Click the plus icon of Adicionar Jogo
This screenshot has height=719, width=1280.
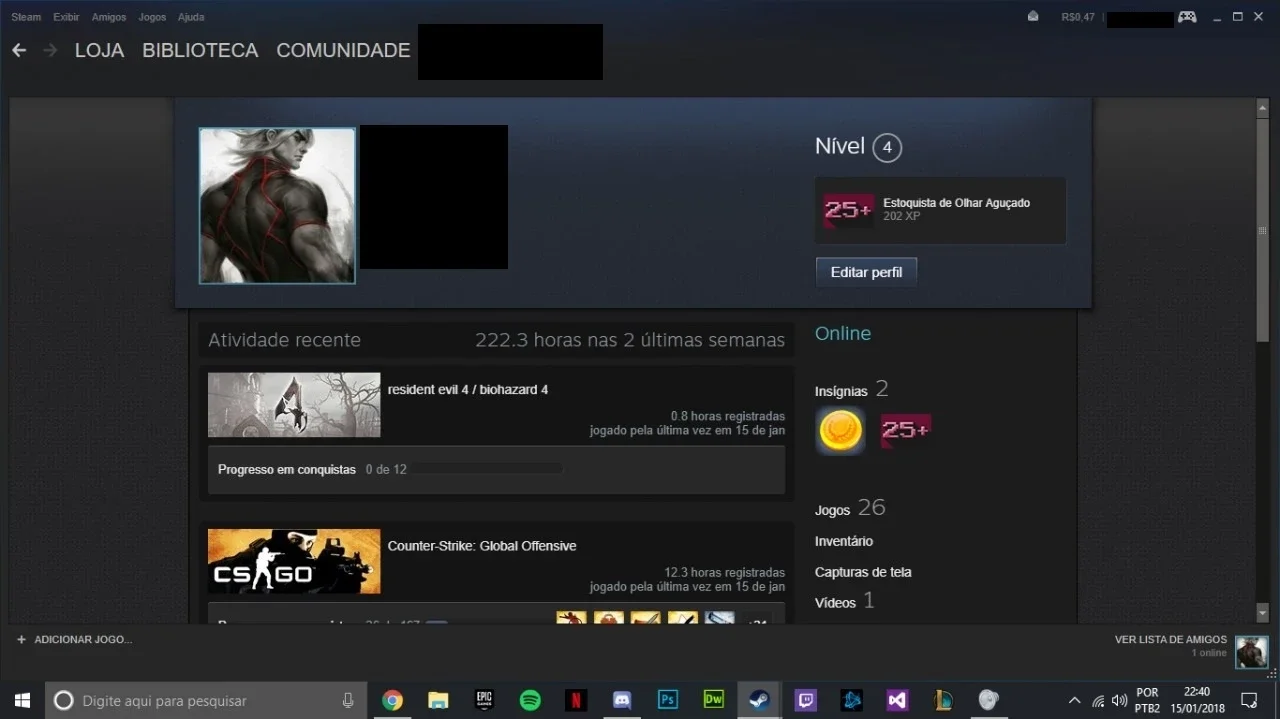[x=21, y=639]
